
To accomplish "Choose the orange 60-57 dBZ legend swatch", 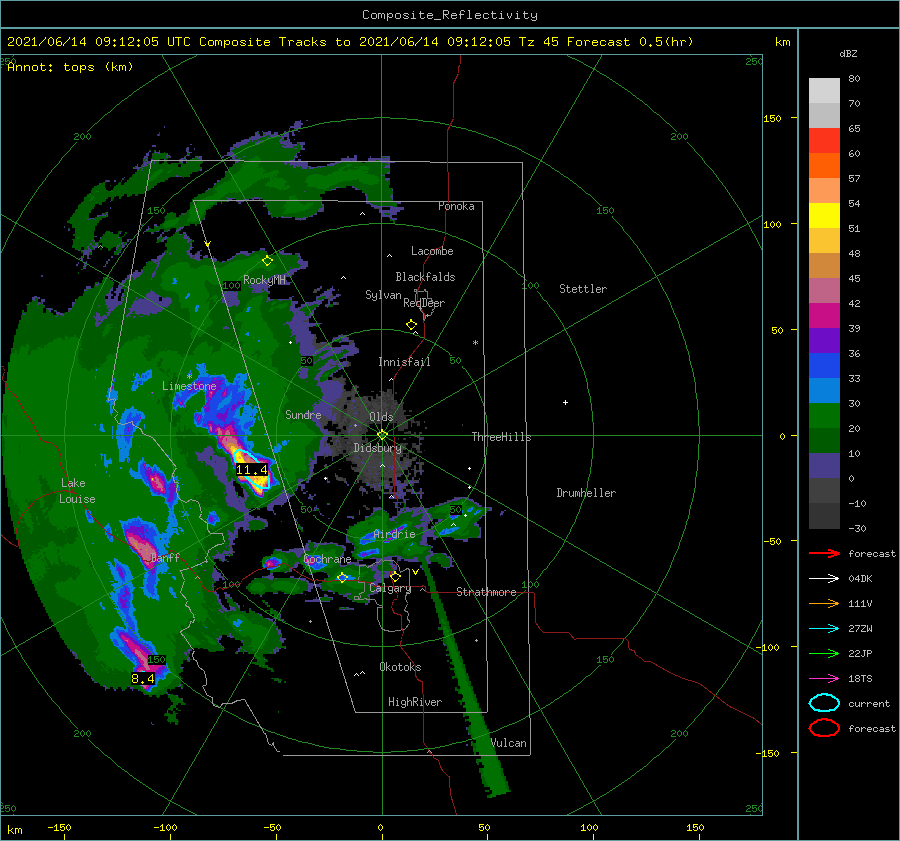I will pos(824,166).
